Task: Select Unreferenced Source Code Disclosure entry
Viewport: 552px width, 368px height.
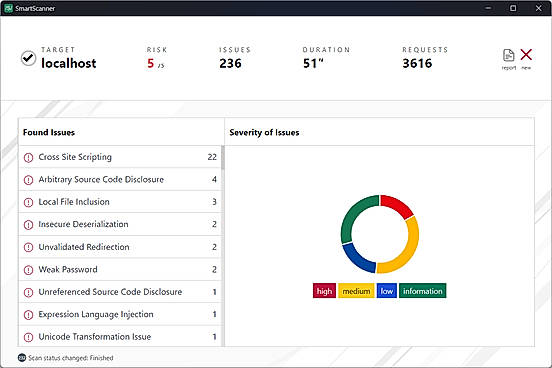Action: click(120, 292)
